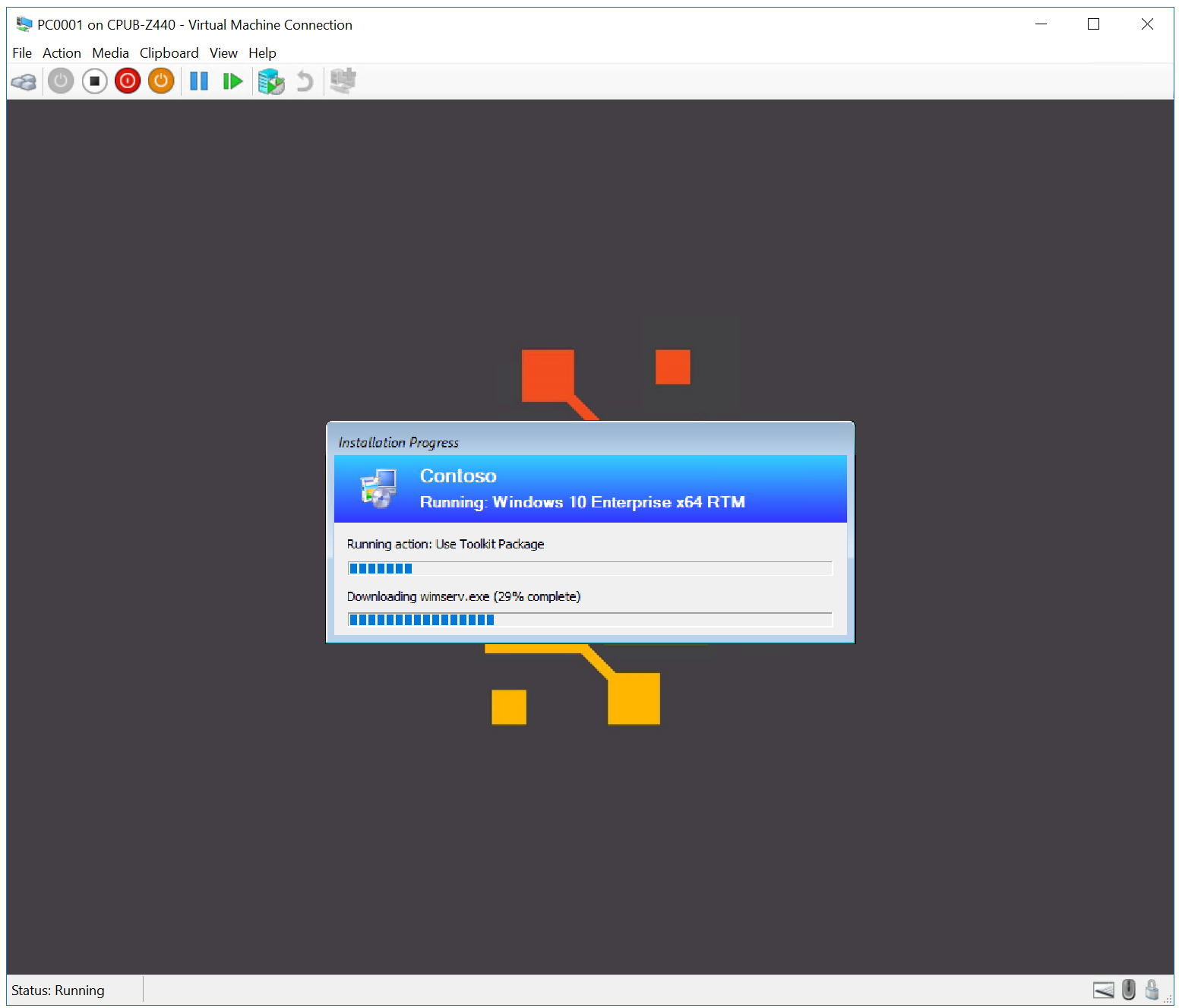Click the wimserv.exe download progress bar

click(x=589, y=620)
